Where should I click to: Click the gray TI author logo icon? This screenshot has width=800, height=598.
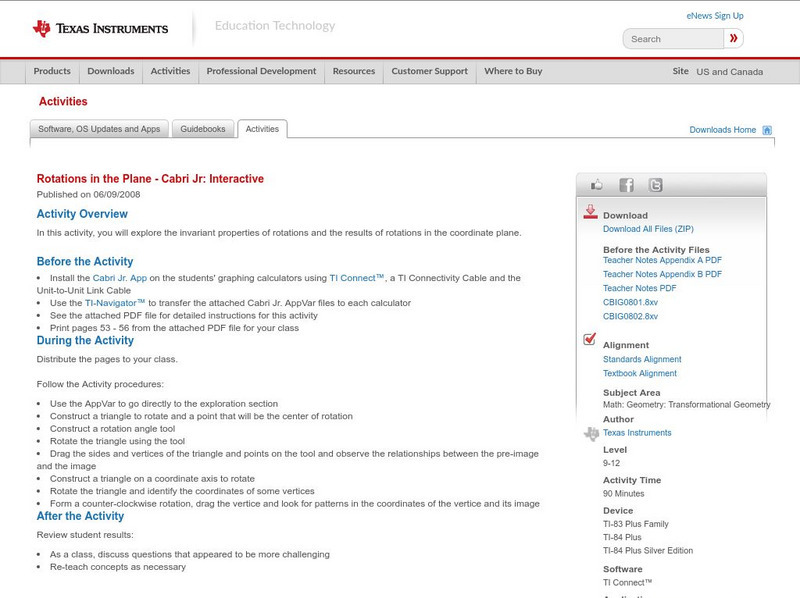point(591,434)
